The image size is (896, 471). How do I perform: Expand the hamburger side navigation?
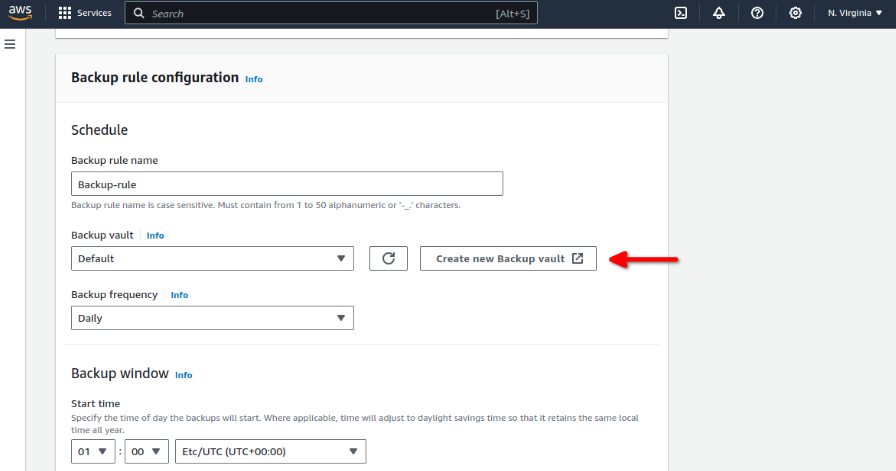coord(10,44)
